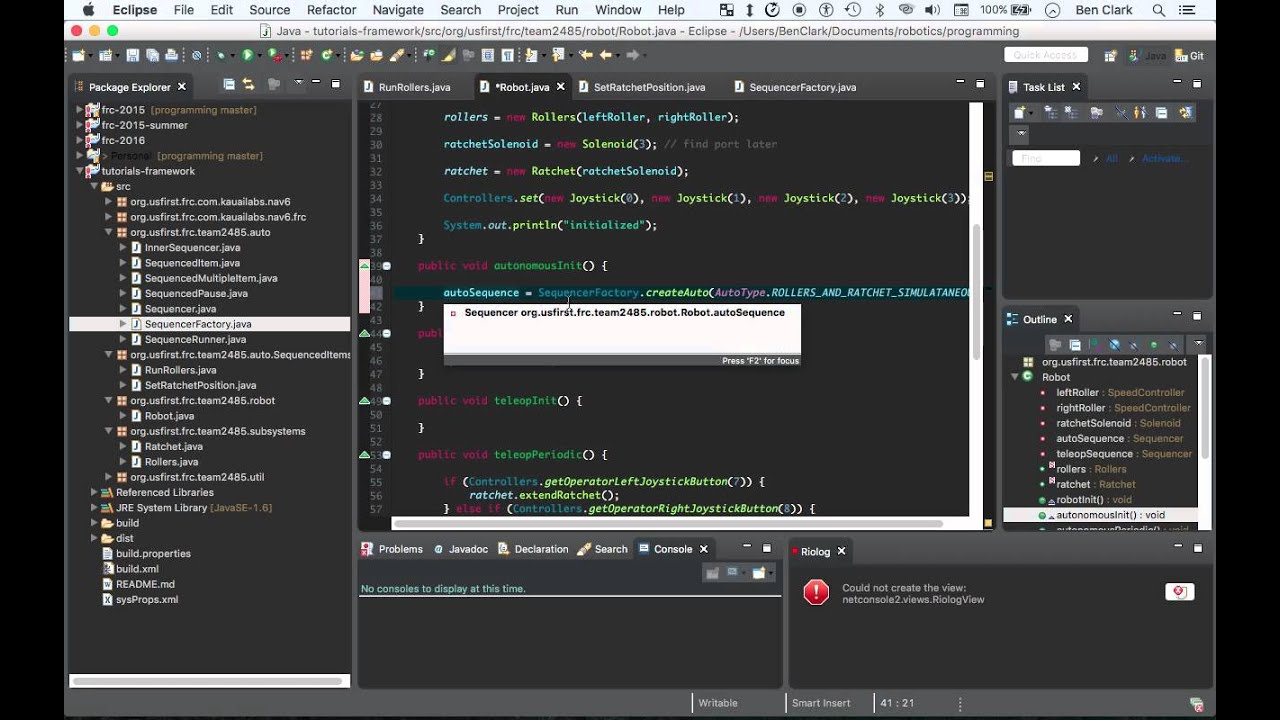Open Console icon with dropdown in Console view
The width and height of the screenshot is (1280, 720).
(x=759, y=573)
